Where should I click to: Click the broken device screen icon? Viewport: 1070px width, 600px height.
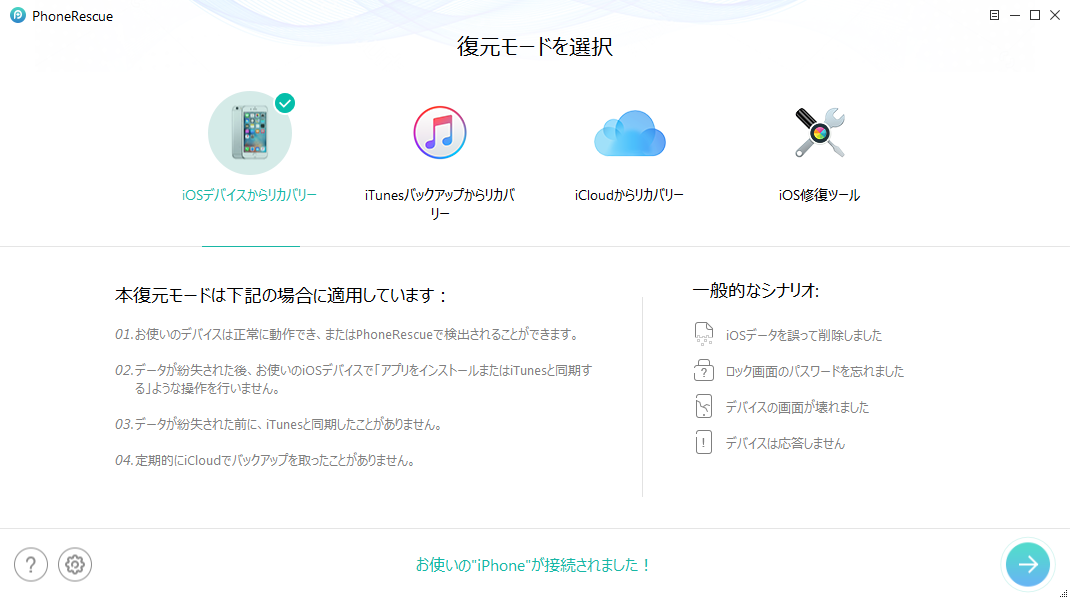704,406
